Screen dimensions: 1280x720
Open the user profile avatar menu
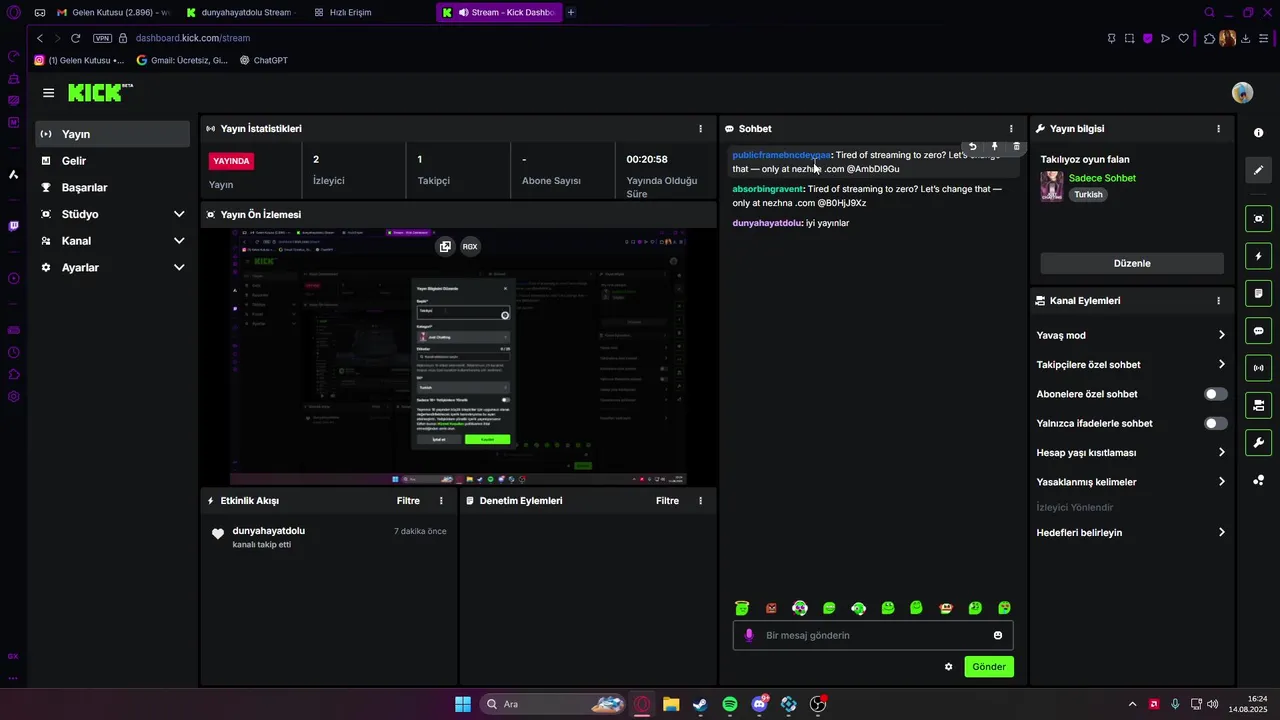pyautogui.click(x=1242, y=93)
